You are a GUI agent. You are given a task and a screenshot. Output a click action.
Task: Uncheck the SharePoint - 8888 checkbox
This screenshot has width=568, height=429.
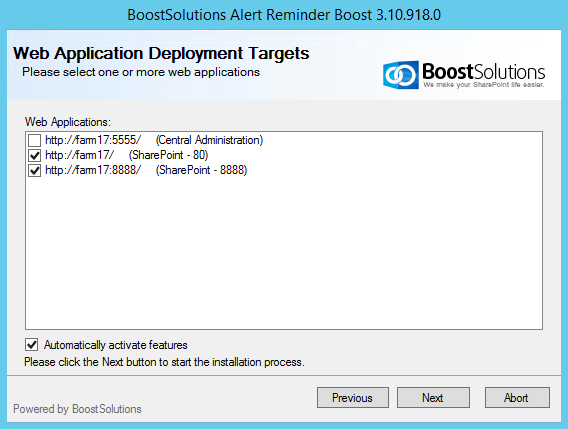click(34, 170)
